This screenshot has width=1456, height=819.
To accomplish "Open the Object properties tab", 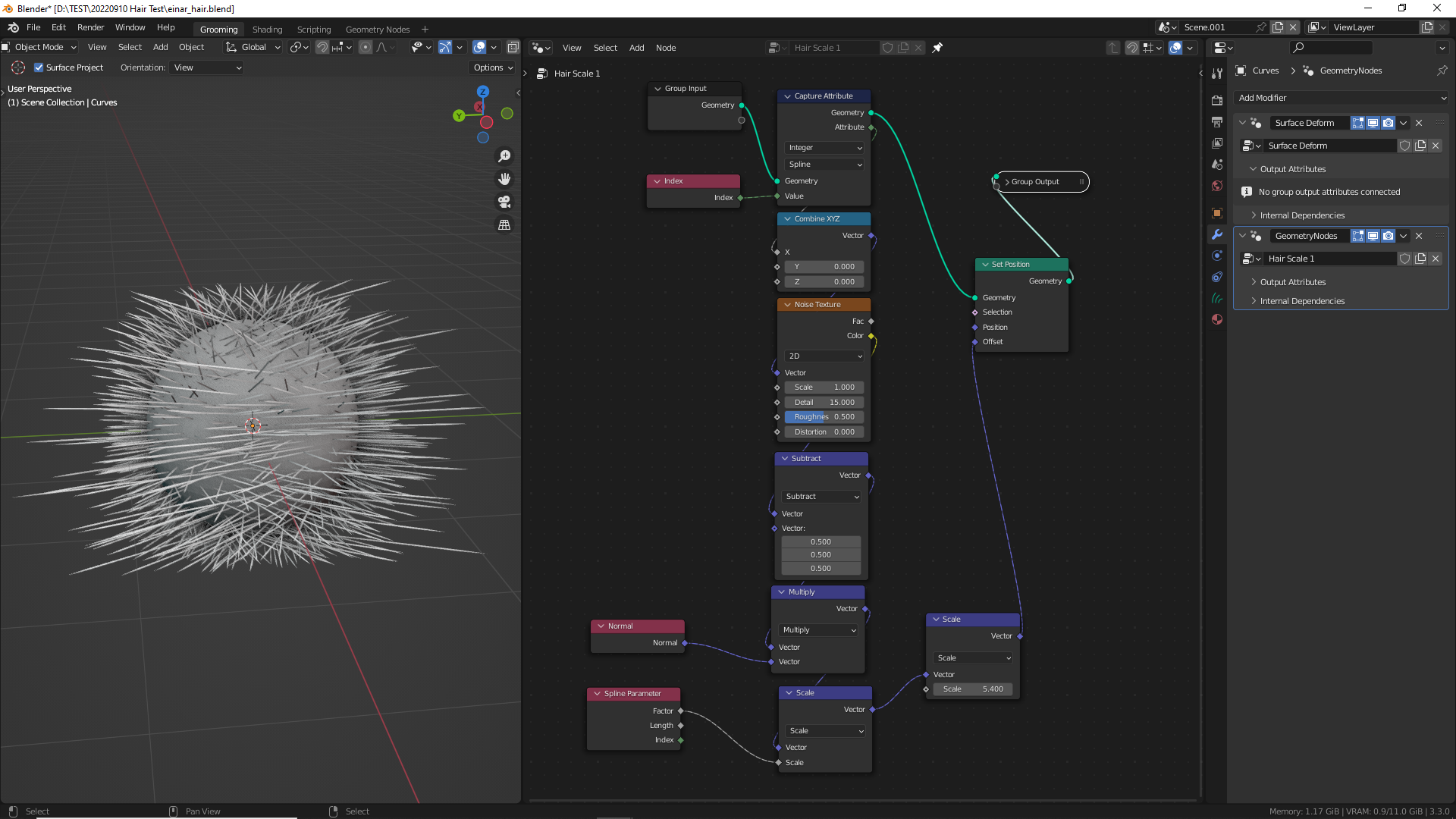I will 1217,213.
